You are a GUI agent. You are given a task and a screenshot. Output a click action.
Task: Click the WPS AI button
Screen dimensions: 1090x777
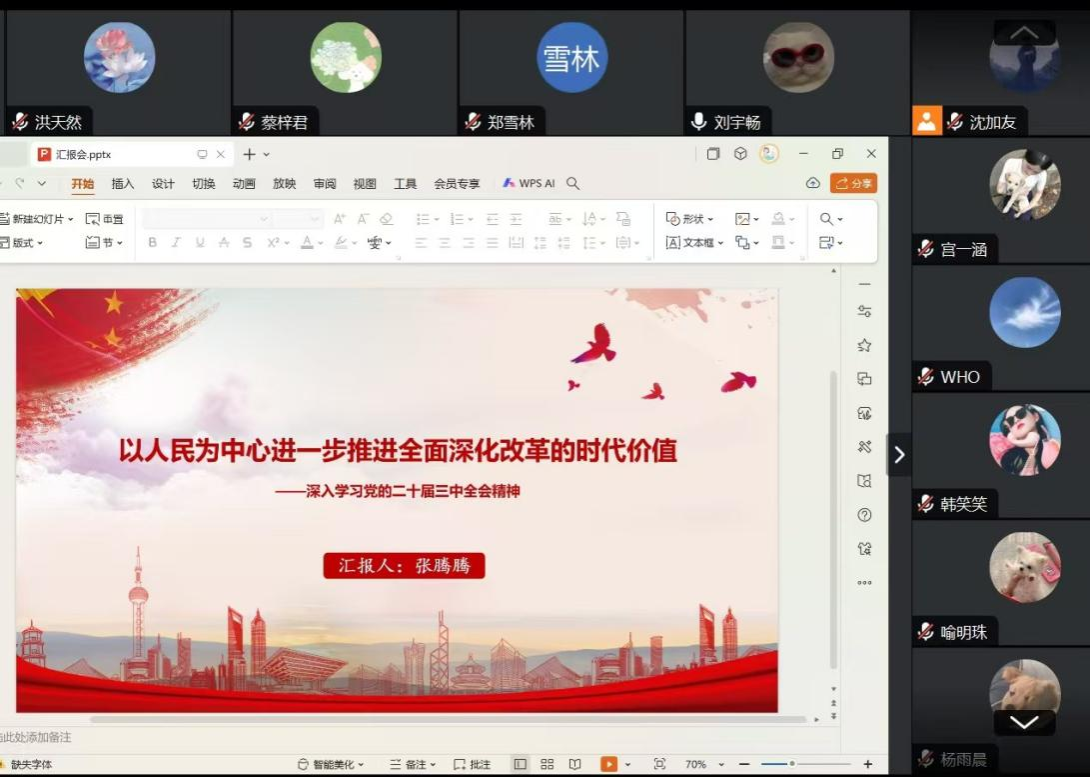529,184
